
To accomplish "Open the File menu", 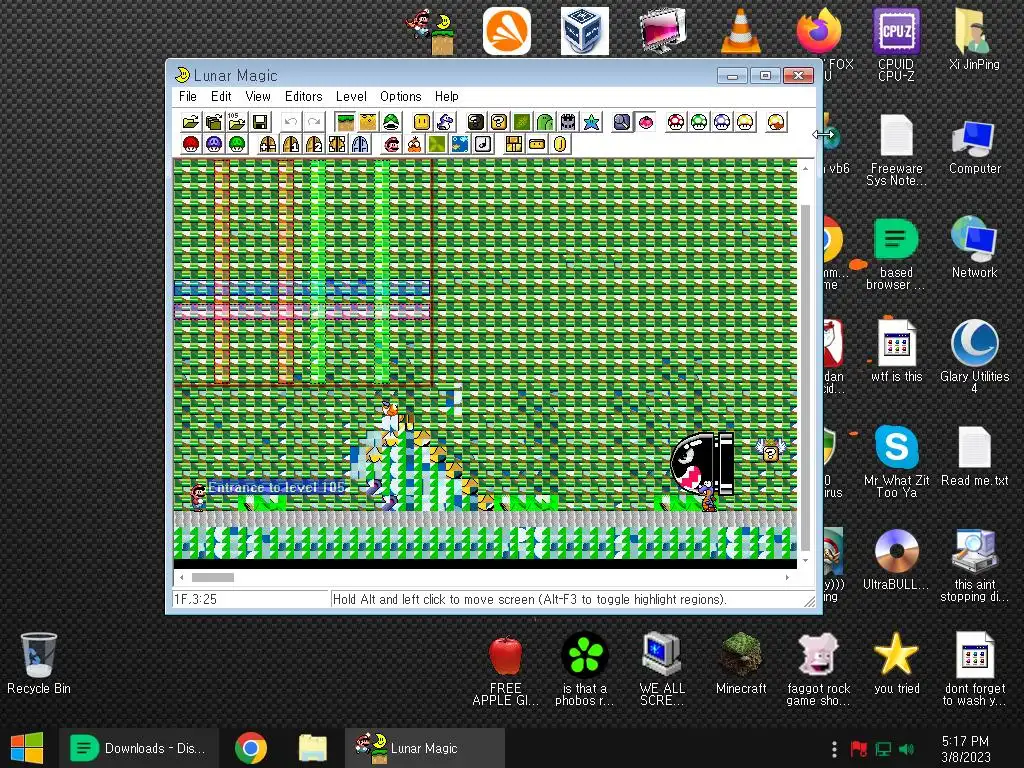I will (188, 96).
